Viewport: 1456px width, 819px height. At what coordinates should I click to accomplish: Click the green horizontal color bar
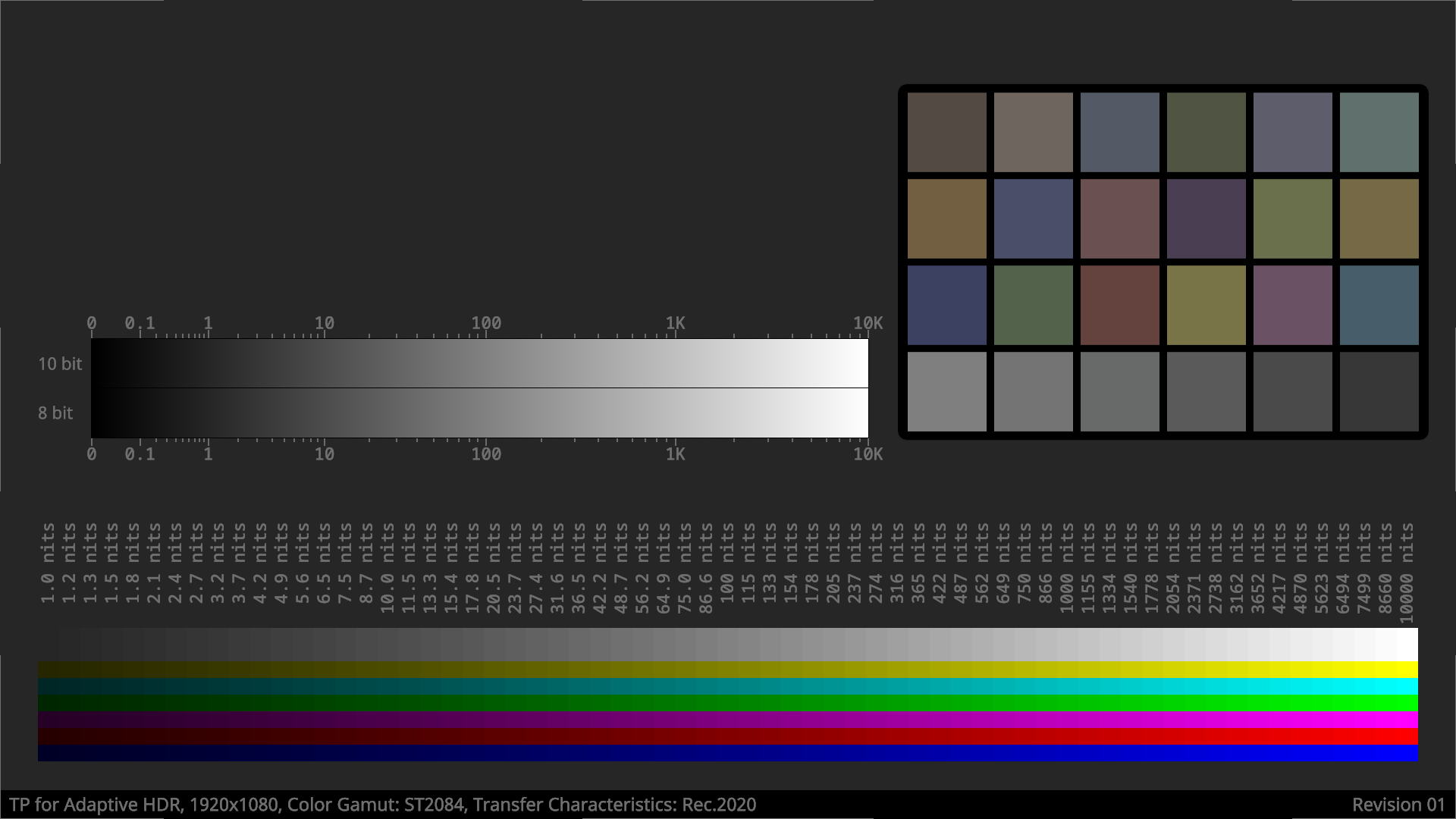pyautogui.click(x=728, y=703)
